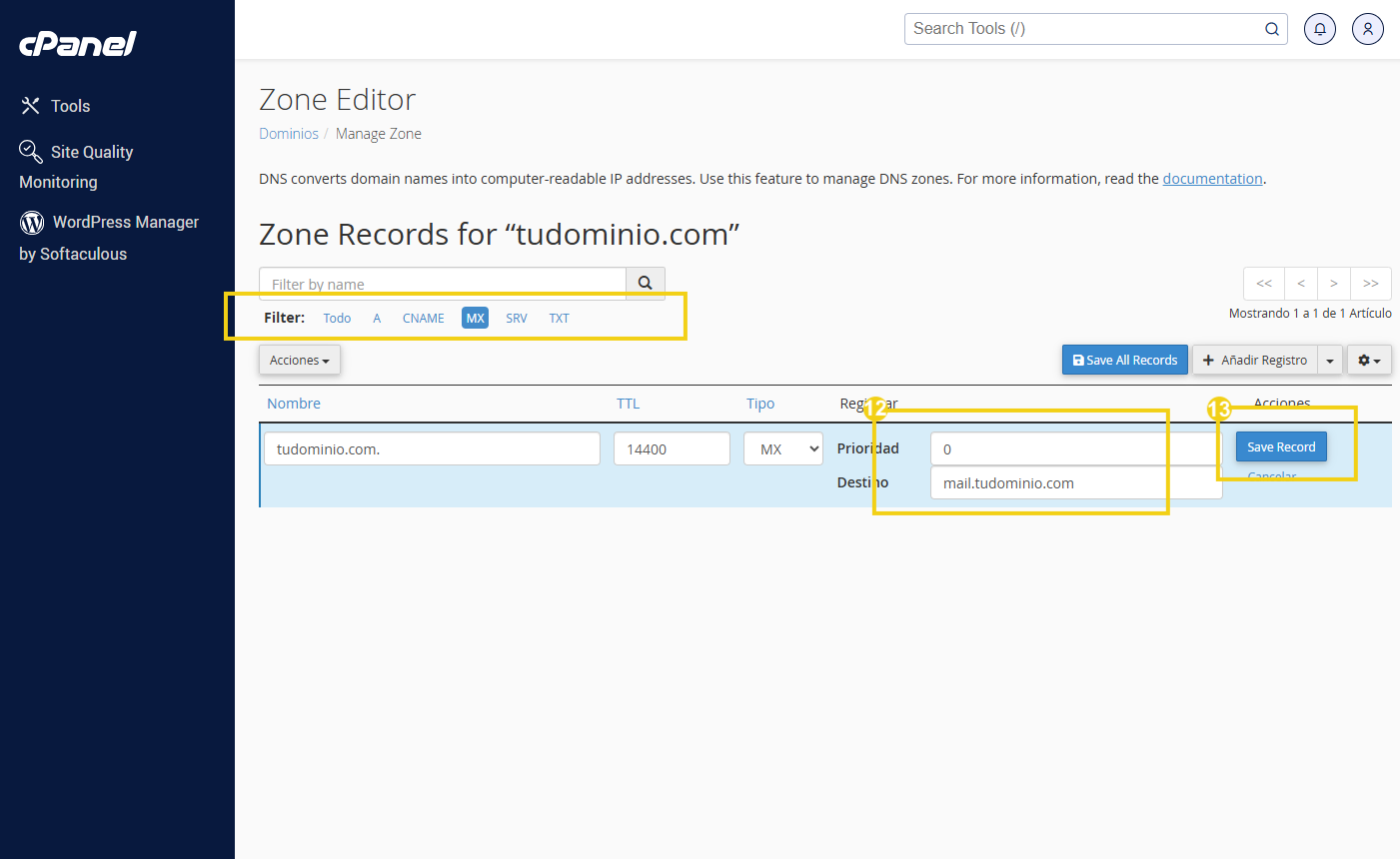Click the Save Record button

(1280, 447)
